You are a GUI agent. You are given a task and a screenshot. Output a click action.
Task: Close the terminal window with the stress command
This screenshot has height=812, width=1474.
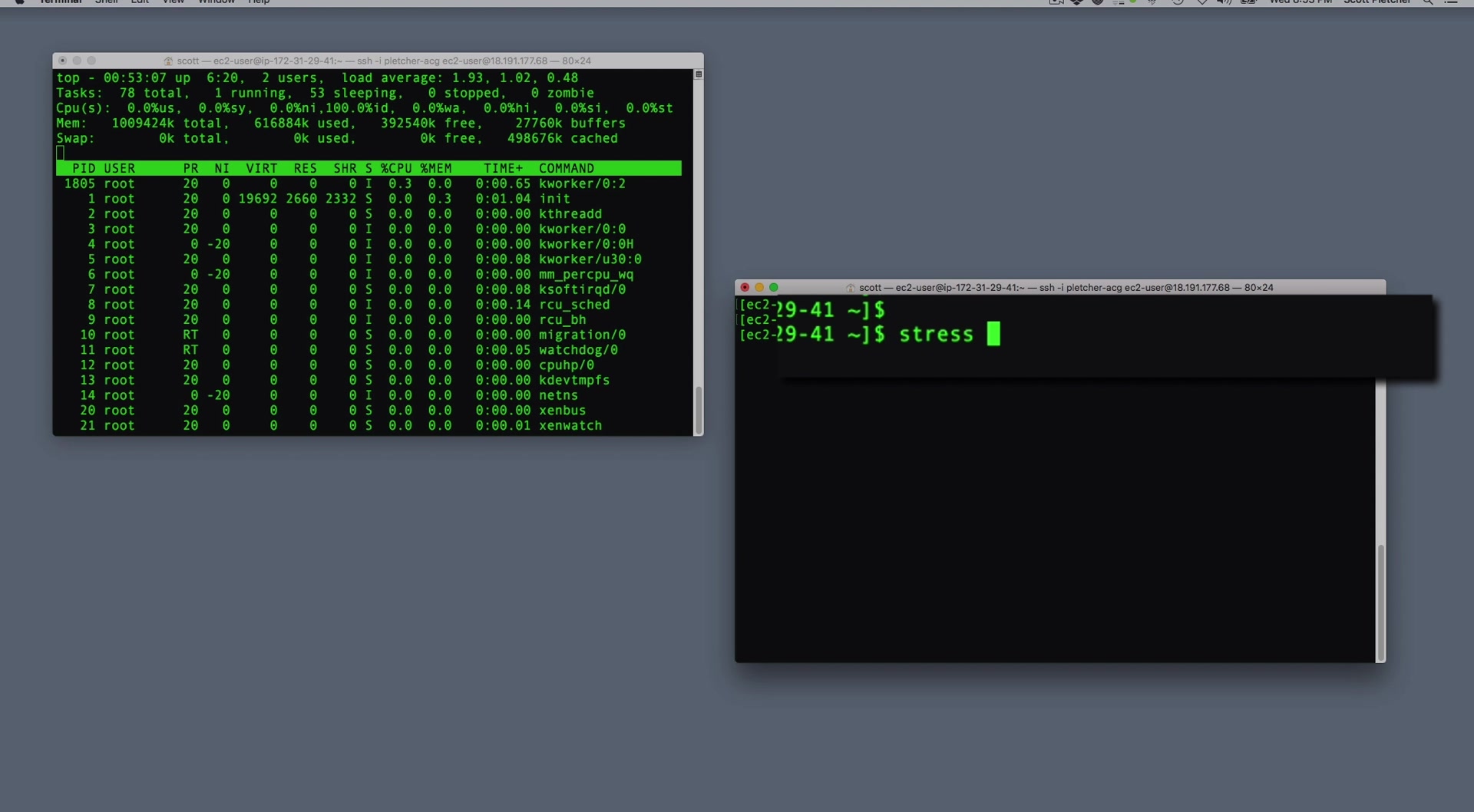(x=745, y=287)
